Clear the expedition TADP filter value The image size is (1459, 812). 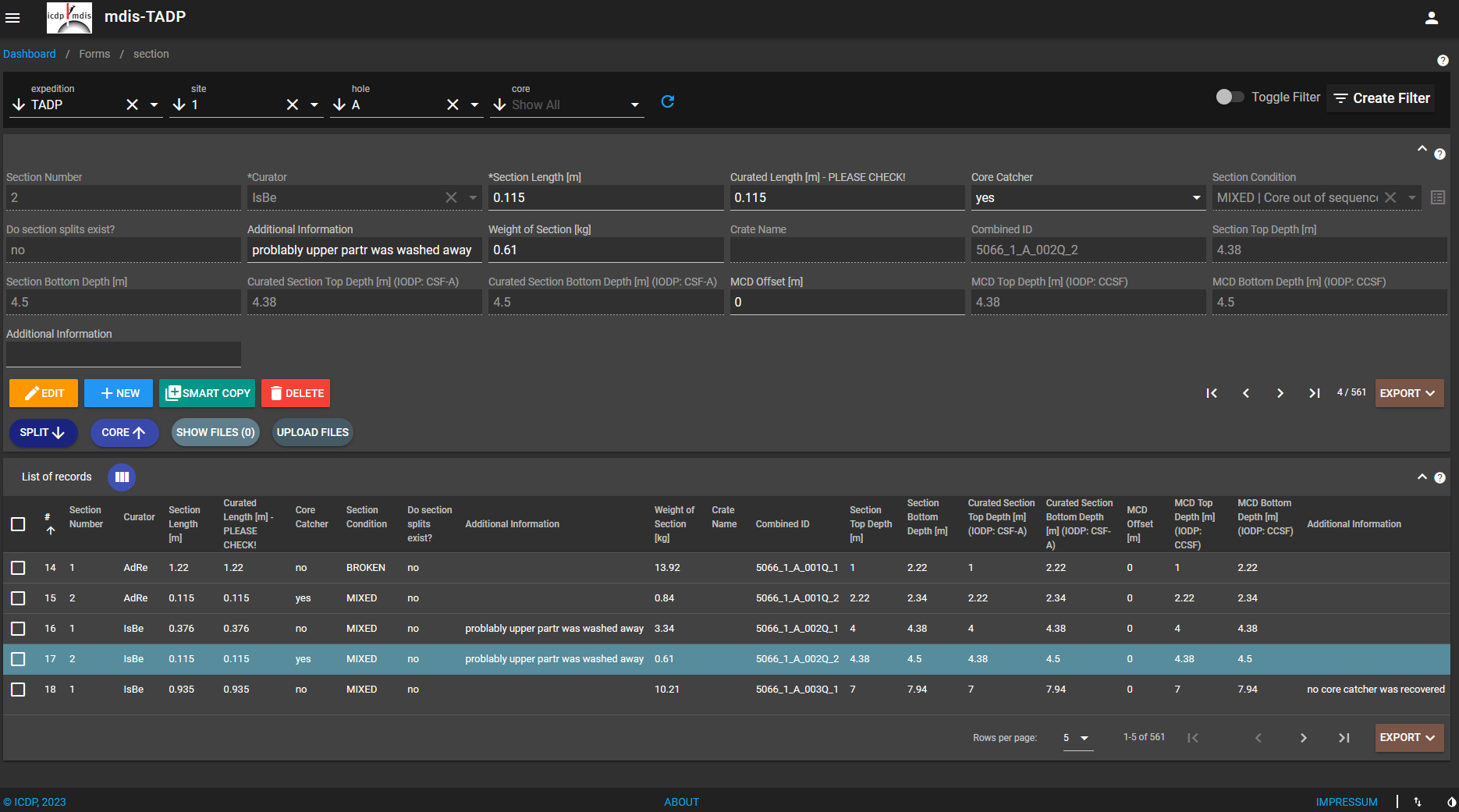pos(133,105)
